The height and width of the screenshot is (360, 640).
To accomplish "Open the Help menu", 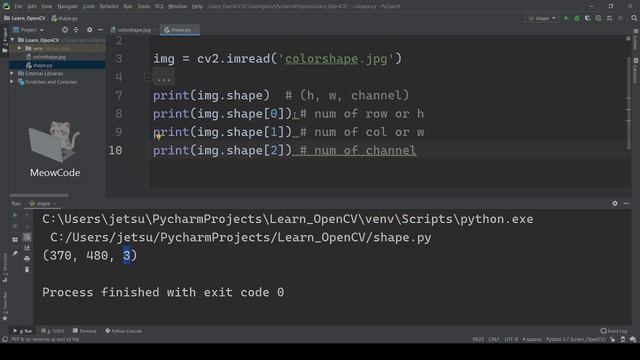I will click(197, 6).
